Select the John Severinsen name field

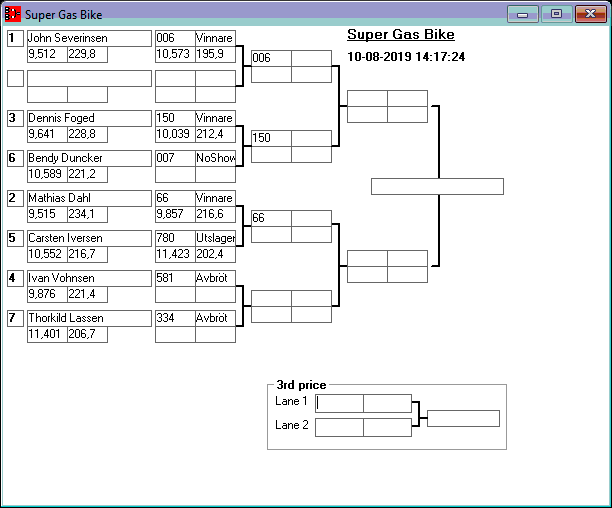(88, 38)
